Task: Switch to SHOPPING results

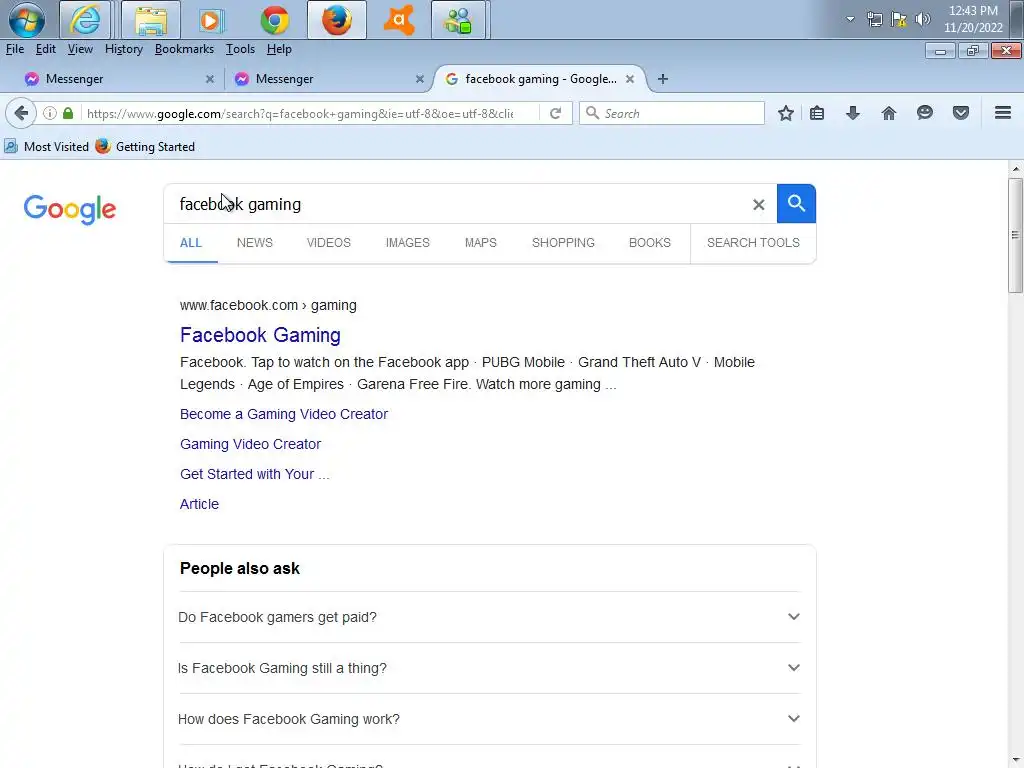Action: tap(563, 243)
